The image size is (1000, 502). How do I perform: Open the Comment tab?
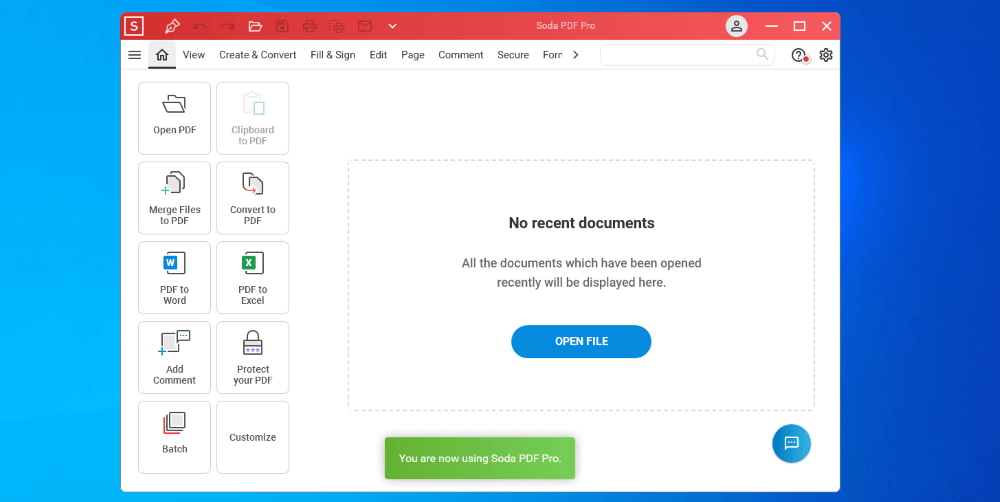[460, 55]
